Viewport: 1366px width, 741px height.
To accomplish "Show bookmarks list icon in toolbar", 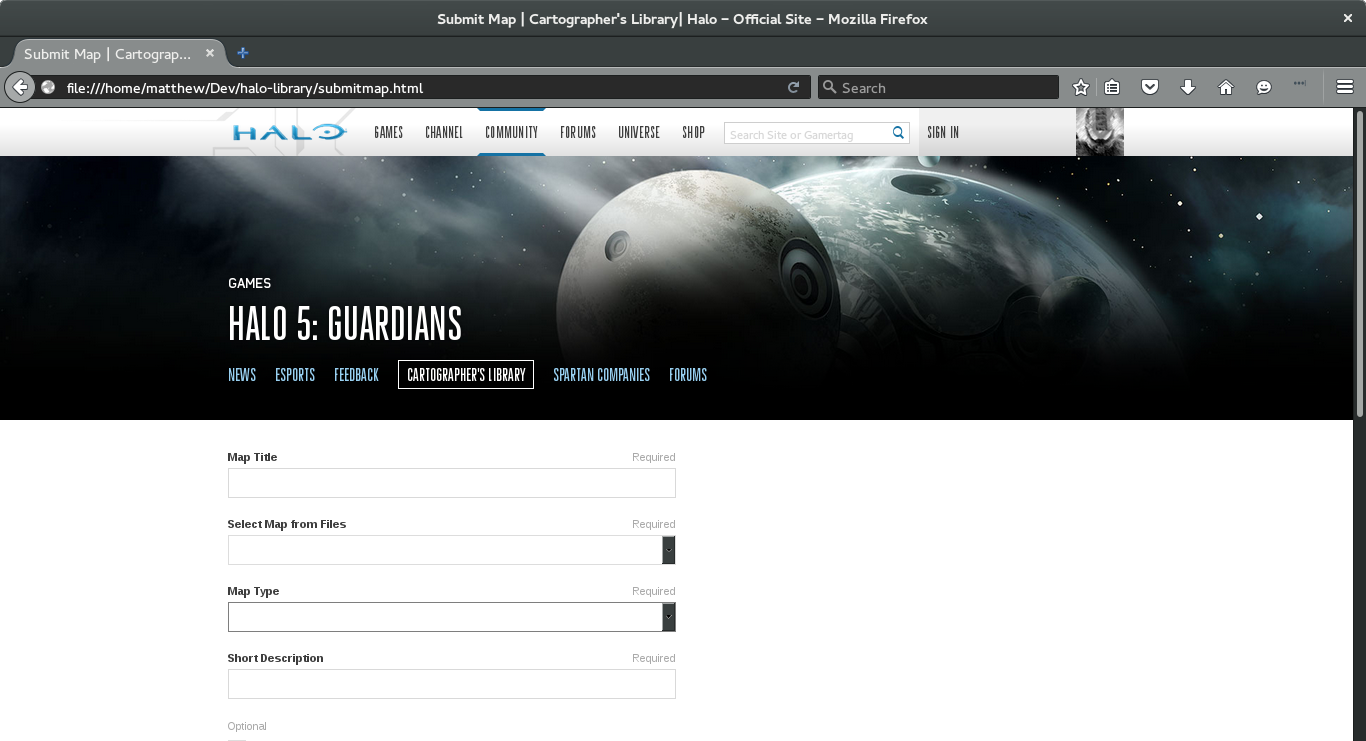I will 1112,88.
